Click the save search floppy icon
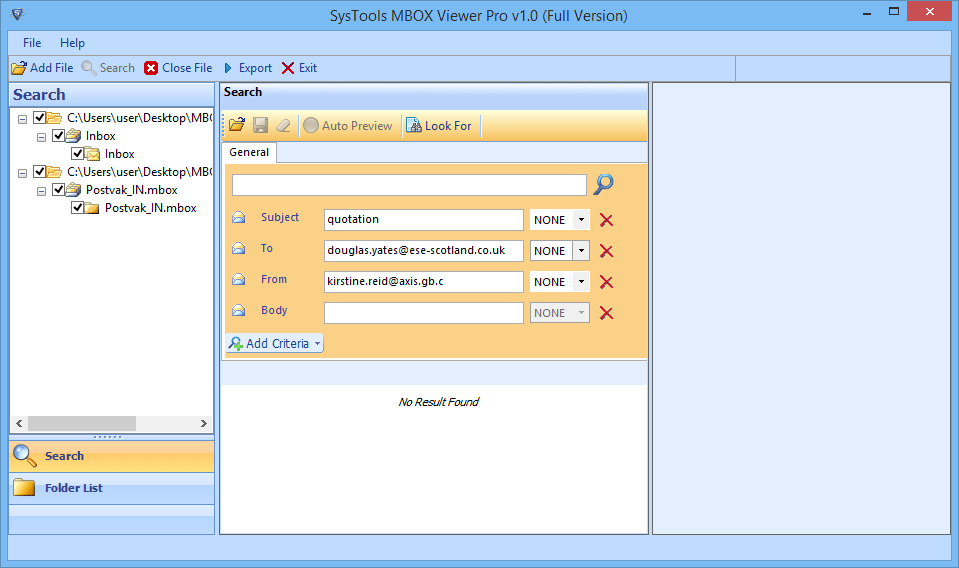 tap(261, 125)
